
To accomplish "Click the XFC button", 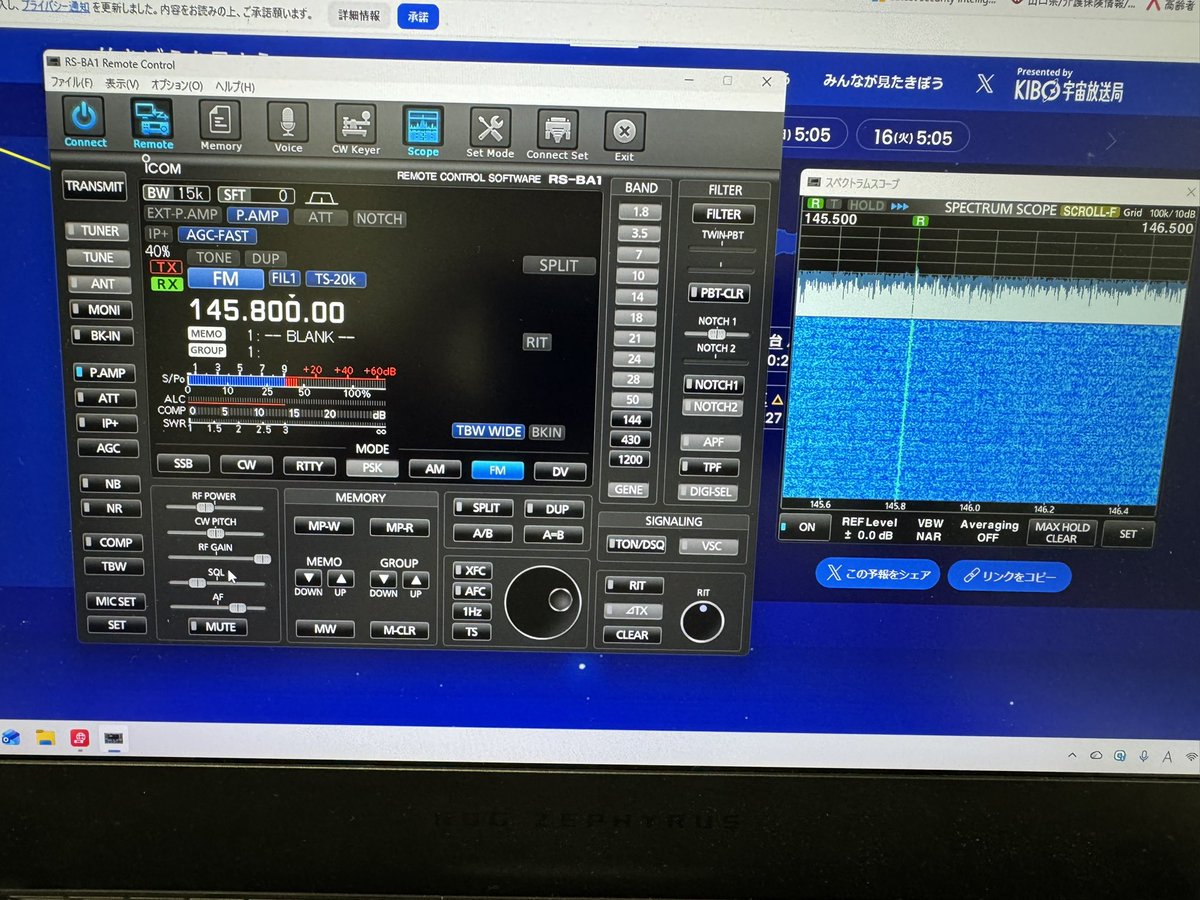I will (x=472, y=571).
